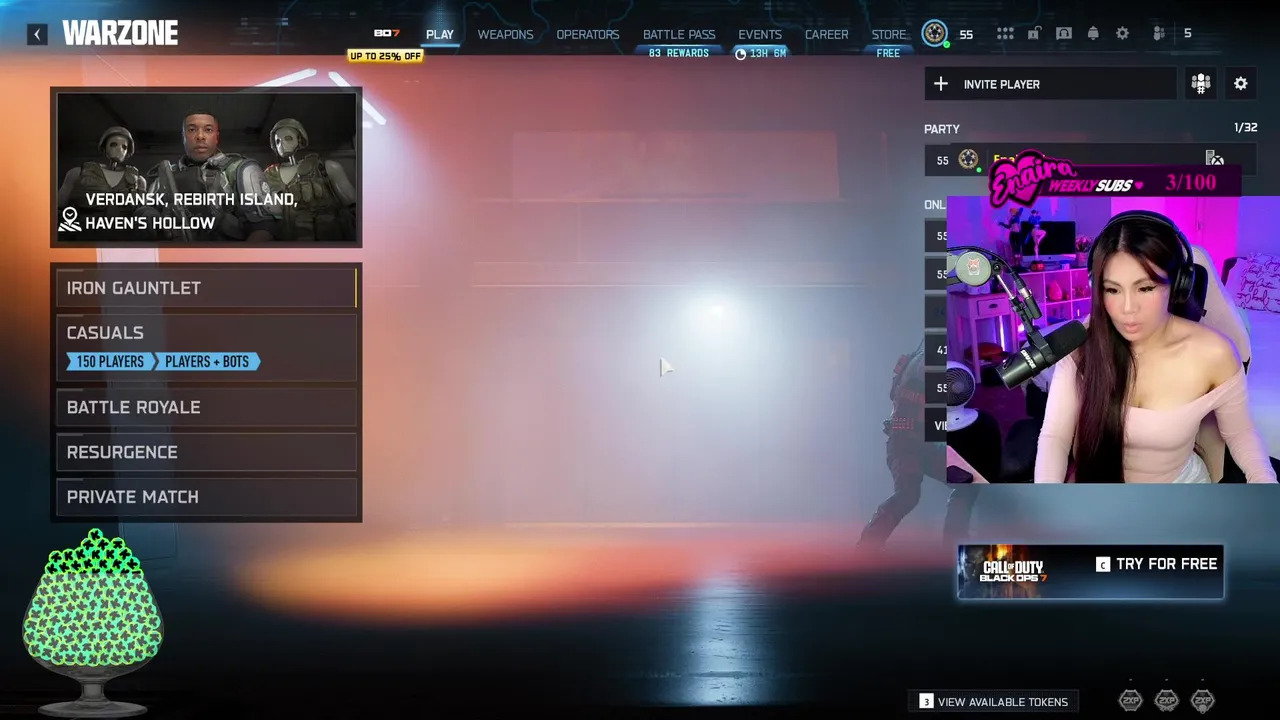Click the party member row at rank 55
The height and width of the screenshot is (720, 1280).
(1090, 160)
